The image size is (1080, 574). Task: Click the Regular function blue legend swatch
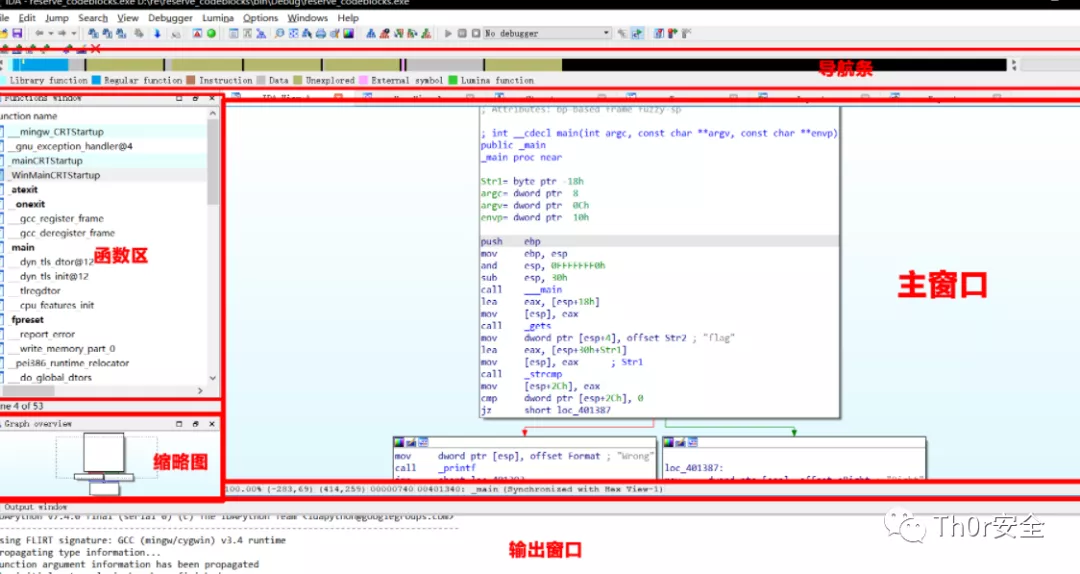96,80
